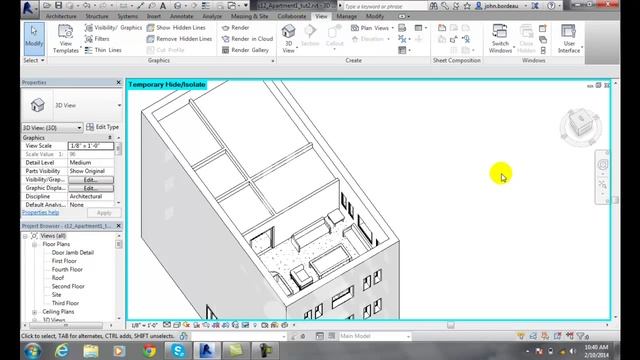
Task: Select Third Floor plan
Action: [65, 303]
